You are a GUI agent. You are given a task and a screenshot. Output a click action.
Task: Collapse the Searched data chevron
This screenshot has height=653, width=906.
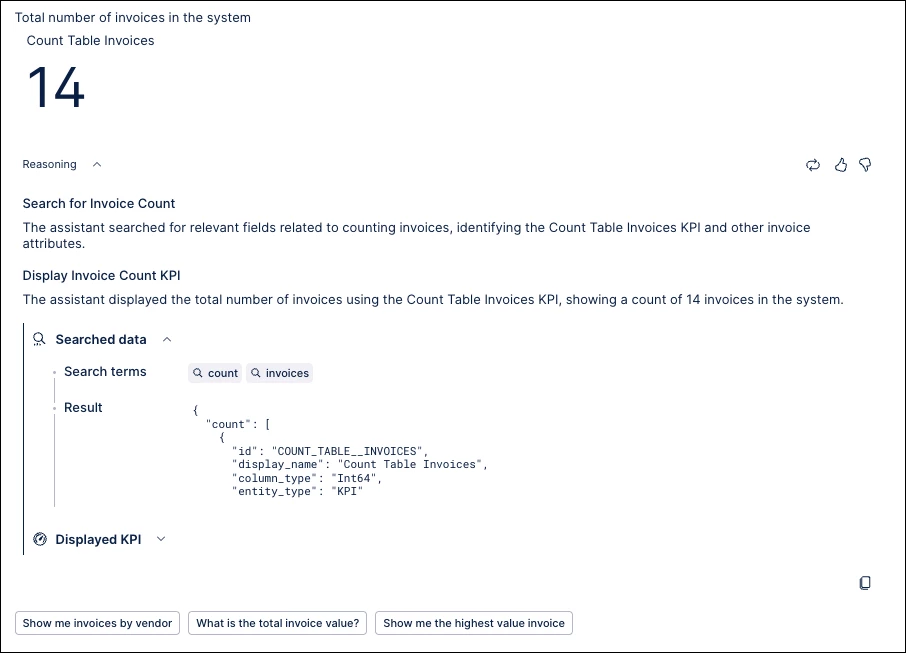coord(167,339)
